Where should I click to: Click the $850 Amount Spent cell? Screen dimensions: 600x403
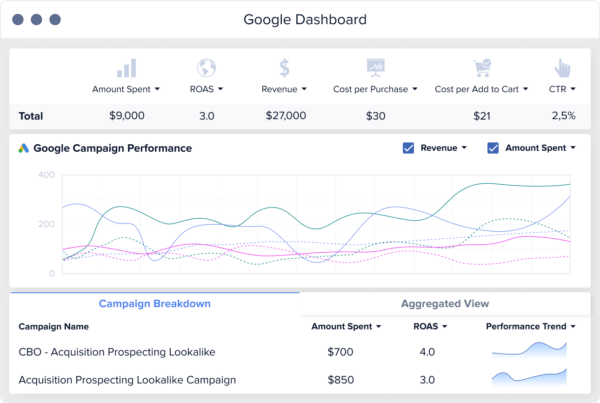[341, 380]
